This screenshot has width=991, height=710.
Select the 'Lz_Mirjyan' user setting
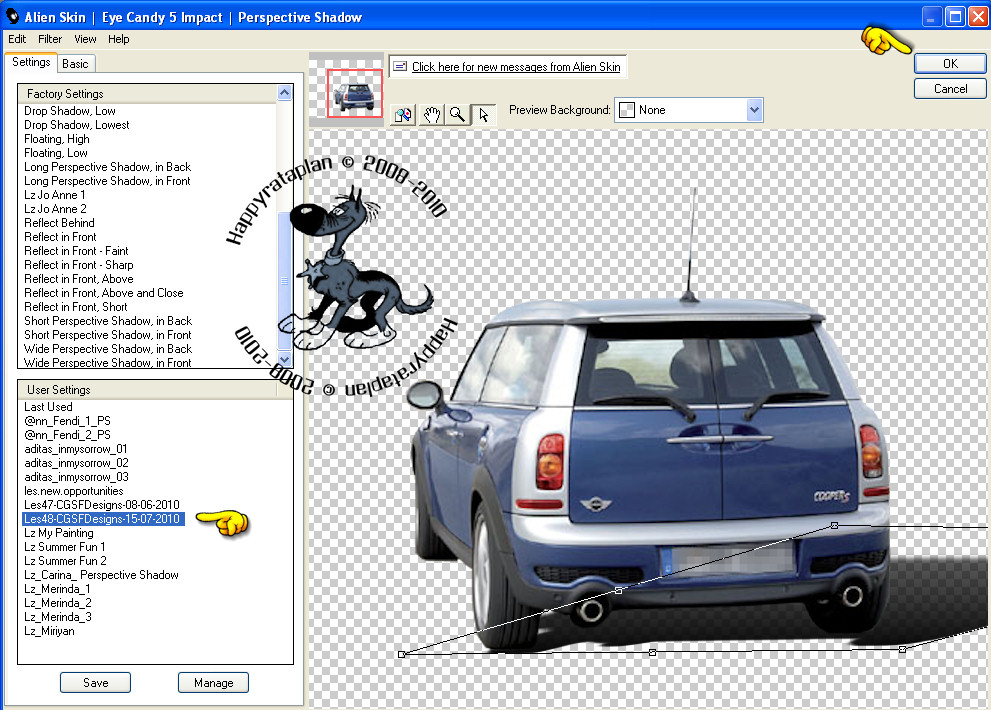49,631
